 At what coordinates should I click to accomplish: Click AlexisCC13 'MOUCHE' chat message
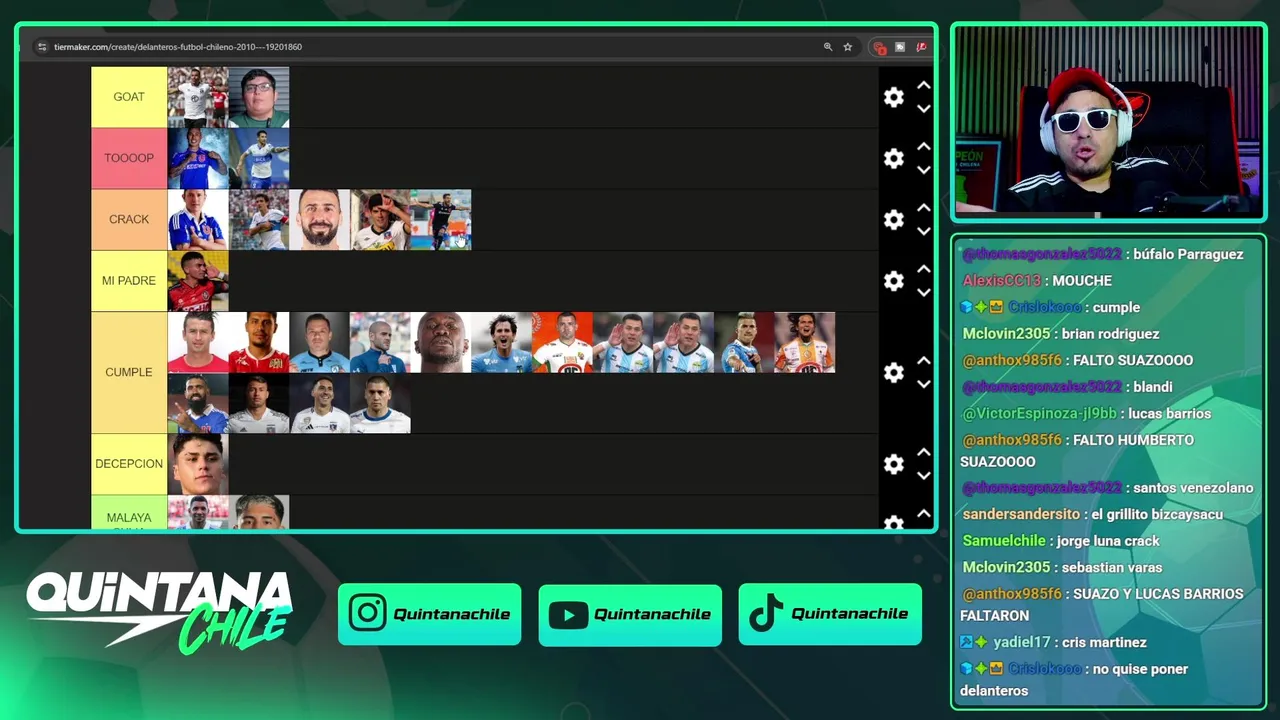[x=1037, y=281]
